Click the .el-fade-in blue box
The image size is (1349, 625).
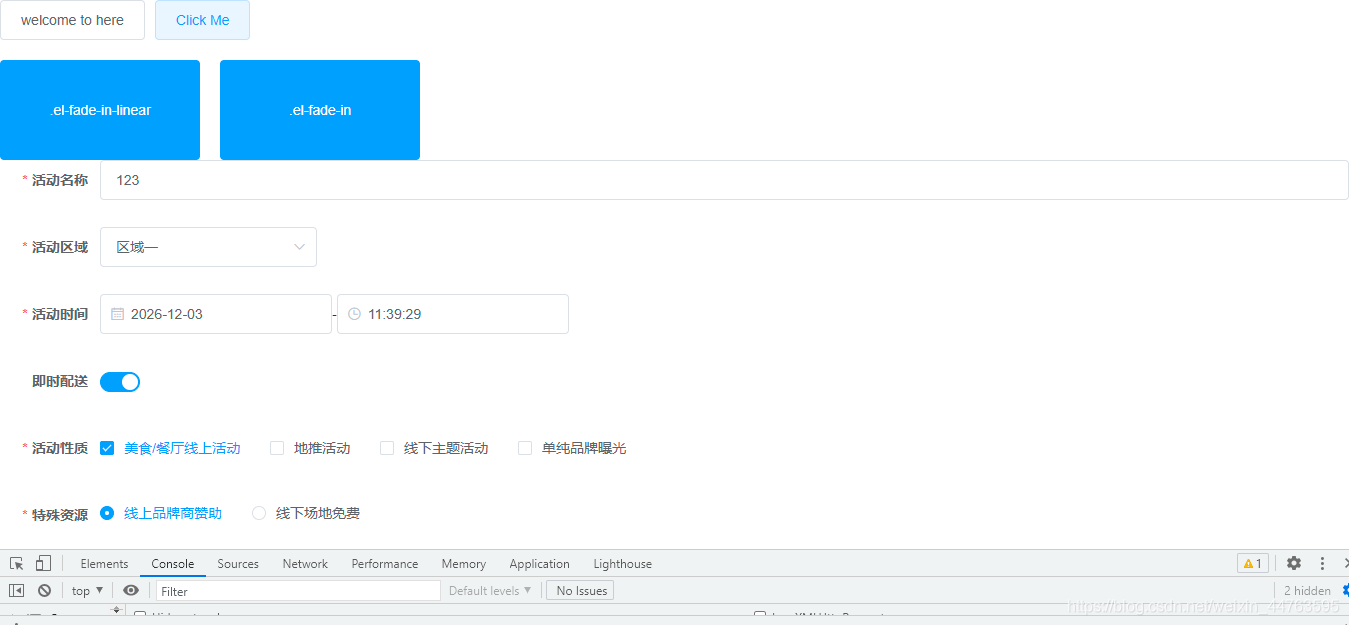[320, 110]
